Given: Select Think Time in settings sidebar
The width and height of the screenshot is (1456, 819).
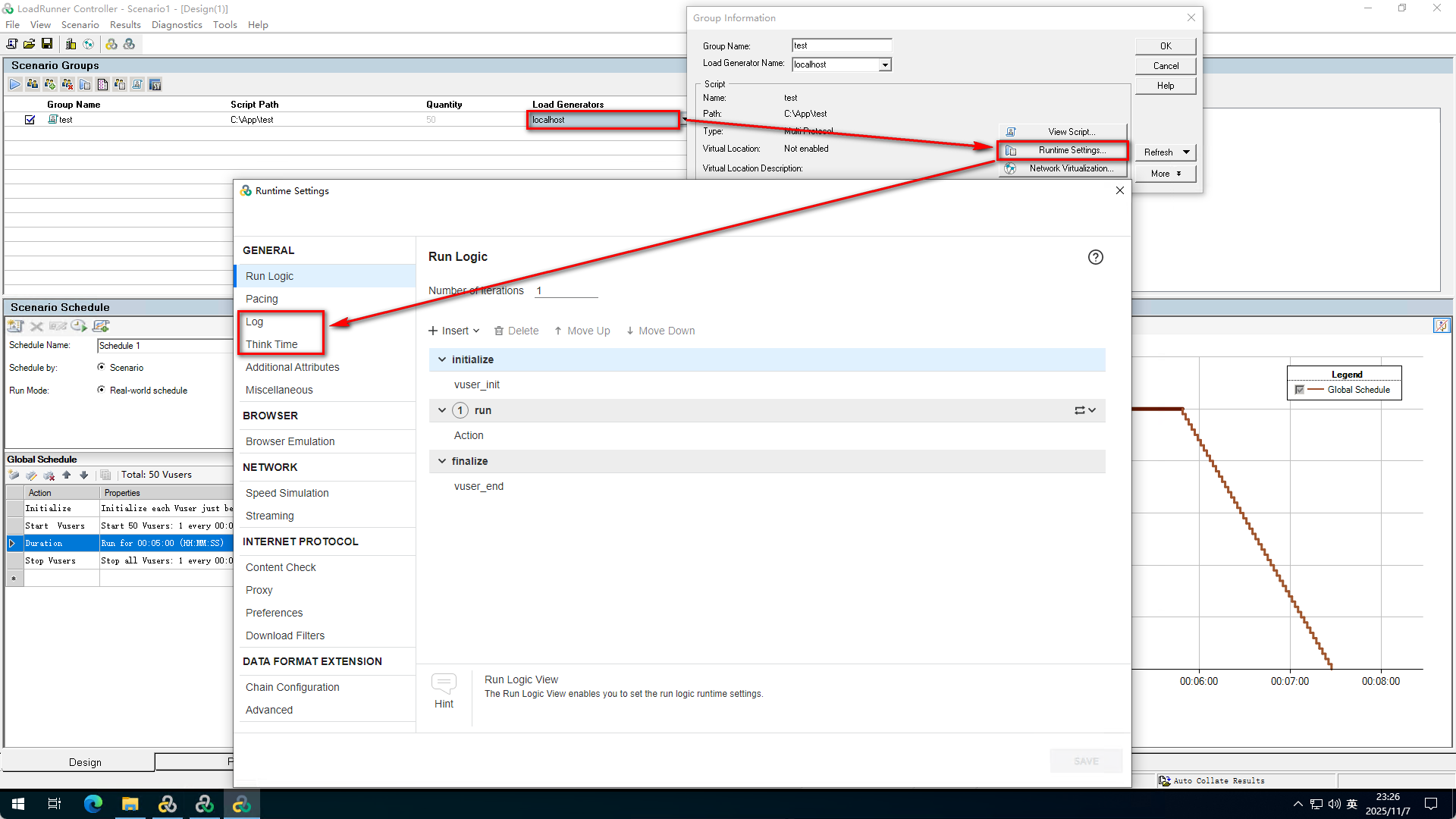Looking at the screenshot, I should click(x=271, y=344).
